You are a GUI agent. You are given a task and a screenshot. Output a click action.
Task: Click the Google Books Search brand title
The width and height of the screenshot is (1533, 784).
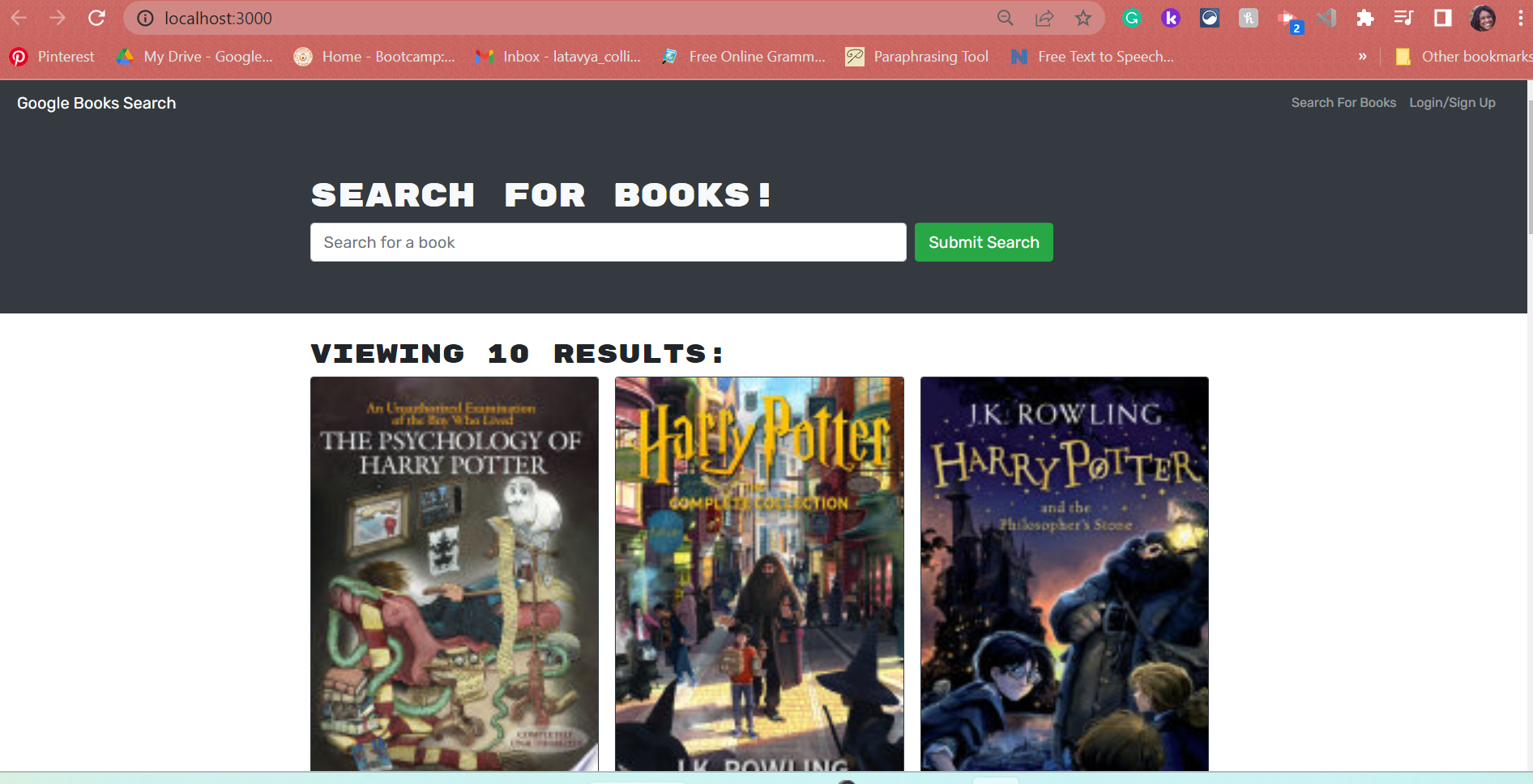(x=96, y=103)
